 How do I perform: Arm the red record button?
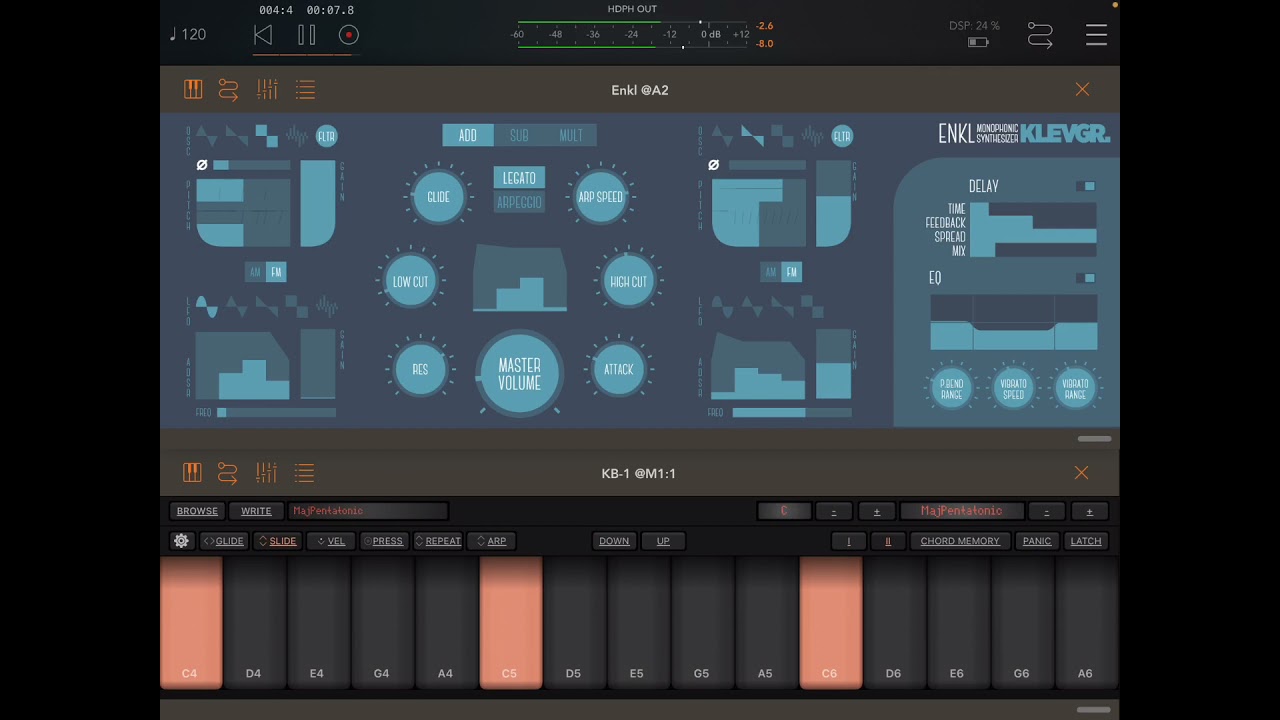pos(349,35)
